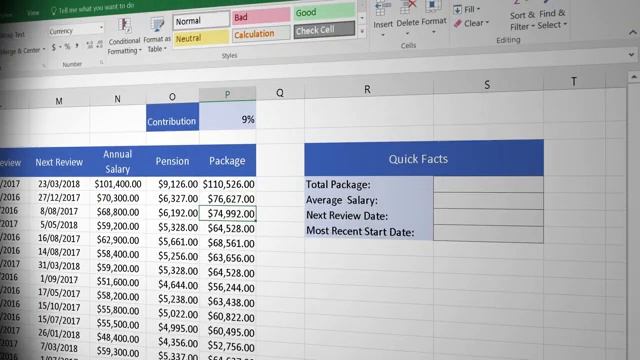
Task: Expand the Merge & Center dropdown arrow
Action: click(x=44, y=49)
